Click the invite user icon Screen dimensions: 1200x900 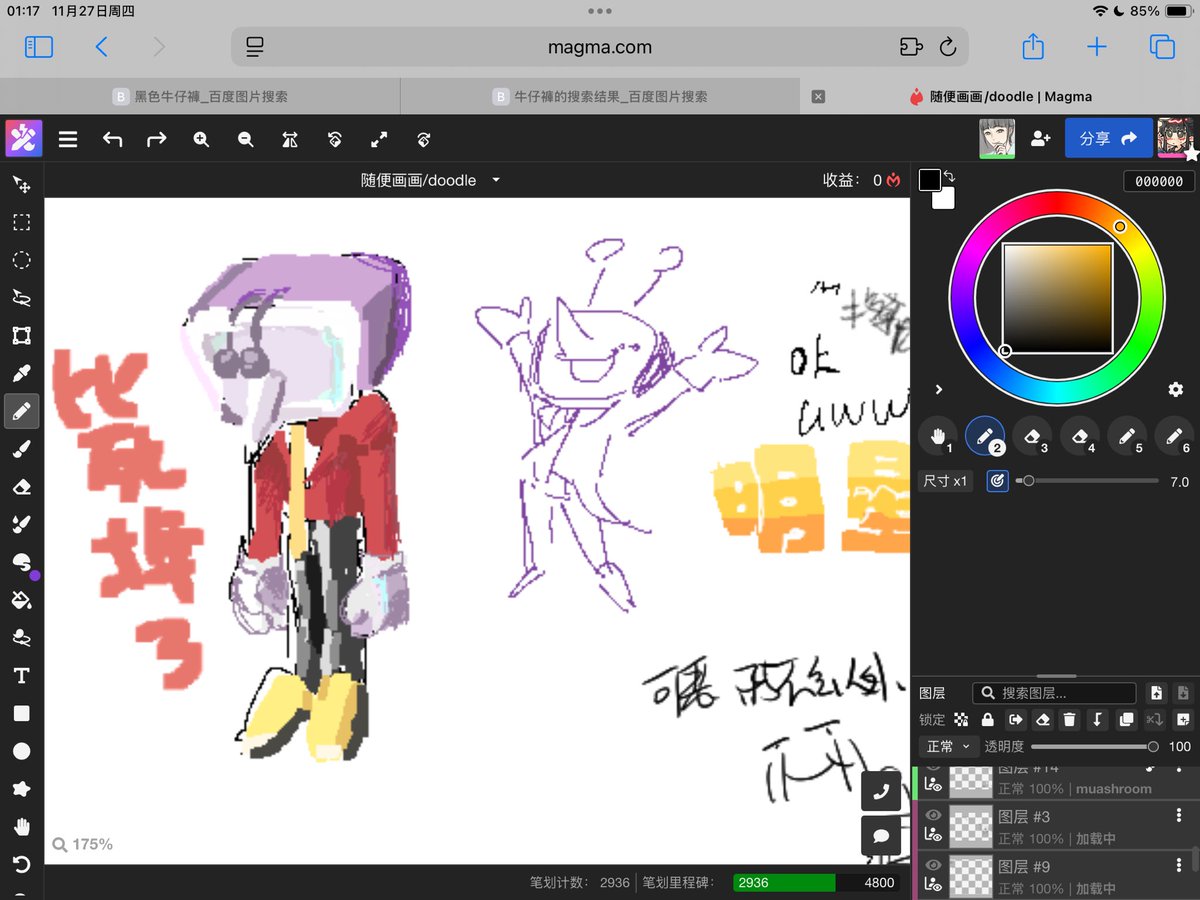tap(1040, 139)
